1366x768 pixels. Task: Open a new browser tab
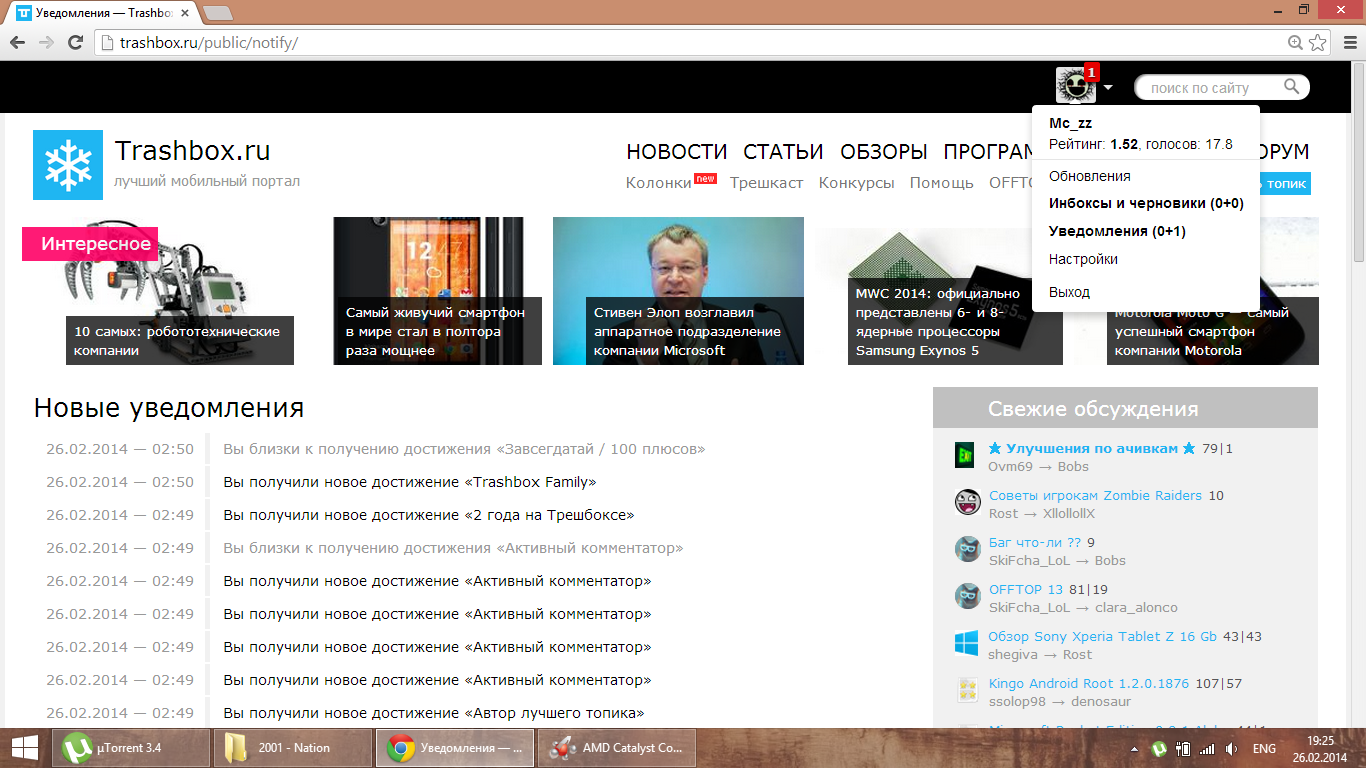click(217, 13)
